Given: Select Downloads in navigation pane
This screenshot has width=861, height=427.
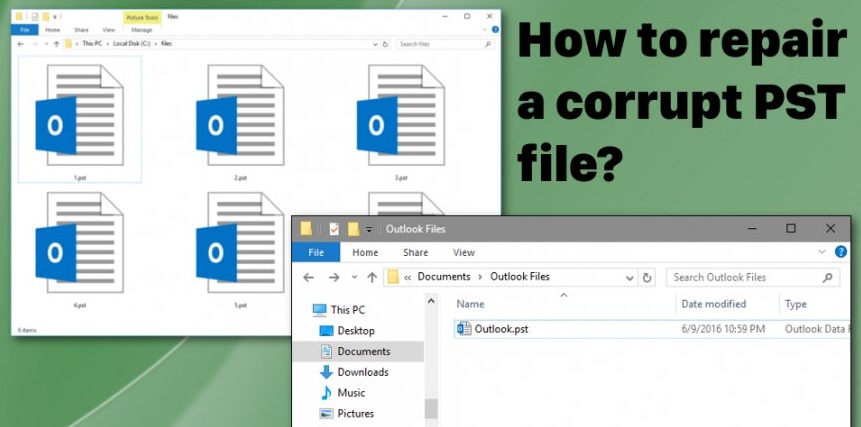Looking at the screenshot, I should pos(354,372).
